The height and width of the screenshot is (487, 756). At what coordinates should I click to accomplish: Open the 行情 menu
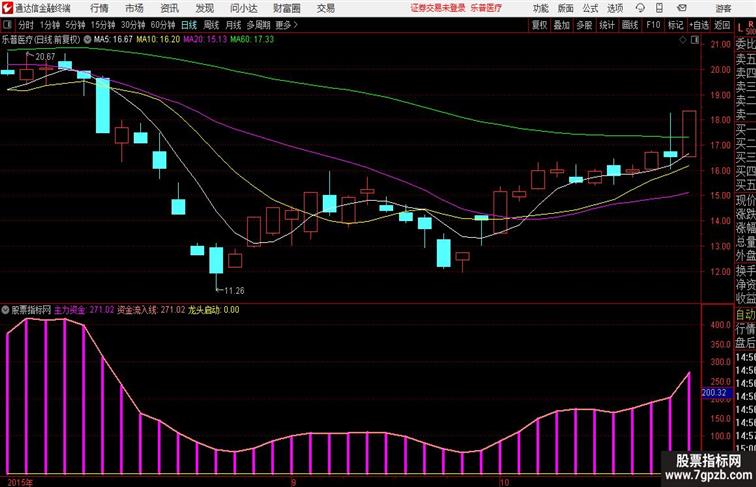click(x=99, y=8)
